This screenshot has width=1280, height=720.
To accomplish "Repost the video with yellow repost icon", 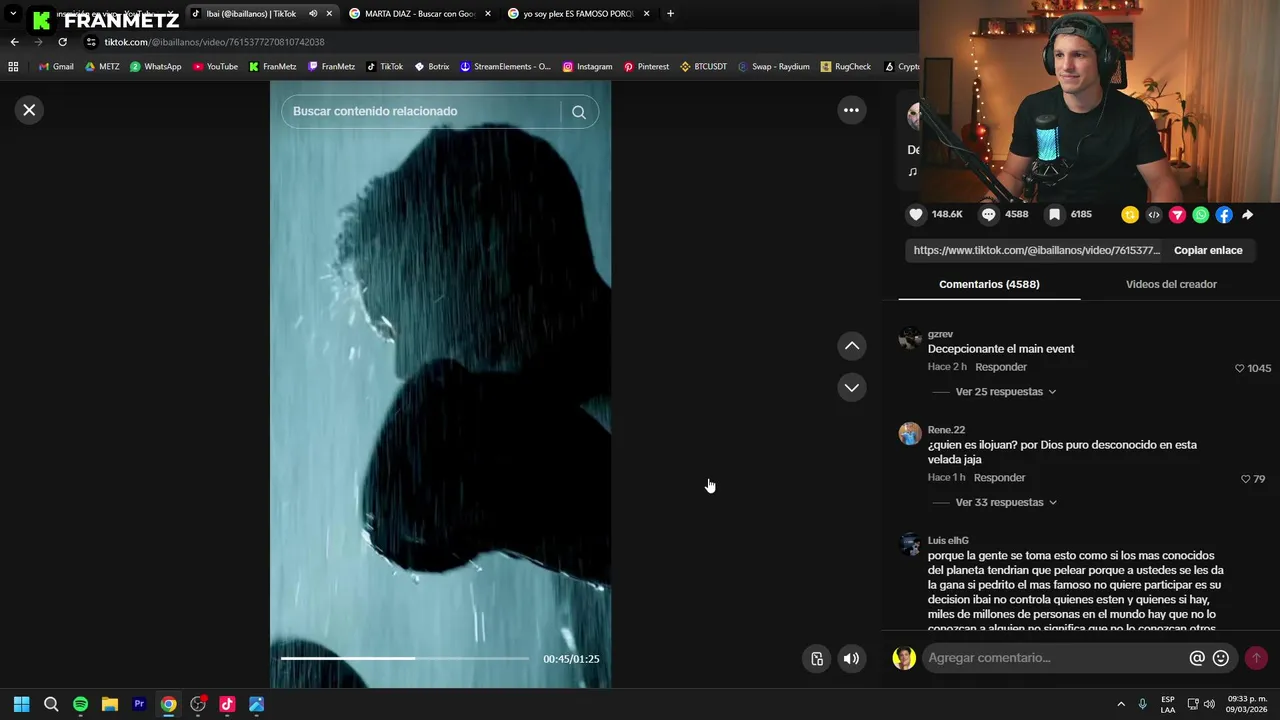I will point(1130,215).
